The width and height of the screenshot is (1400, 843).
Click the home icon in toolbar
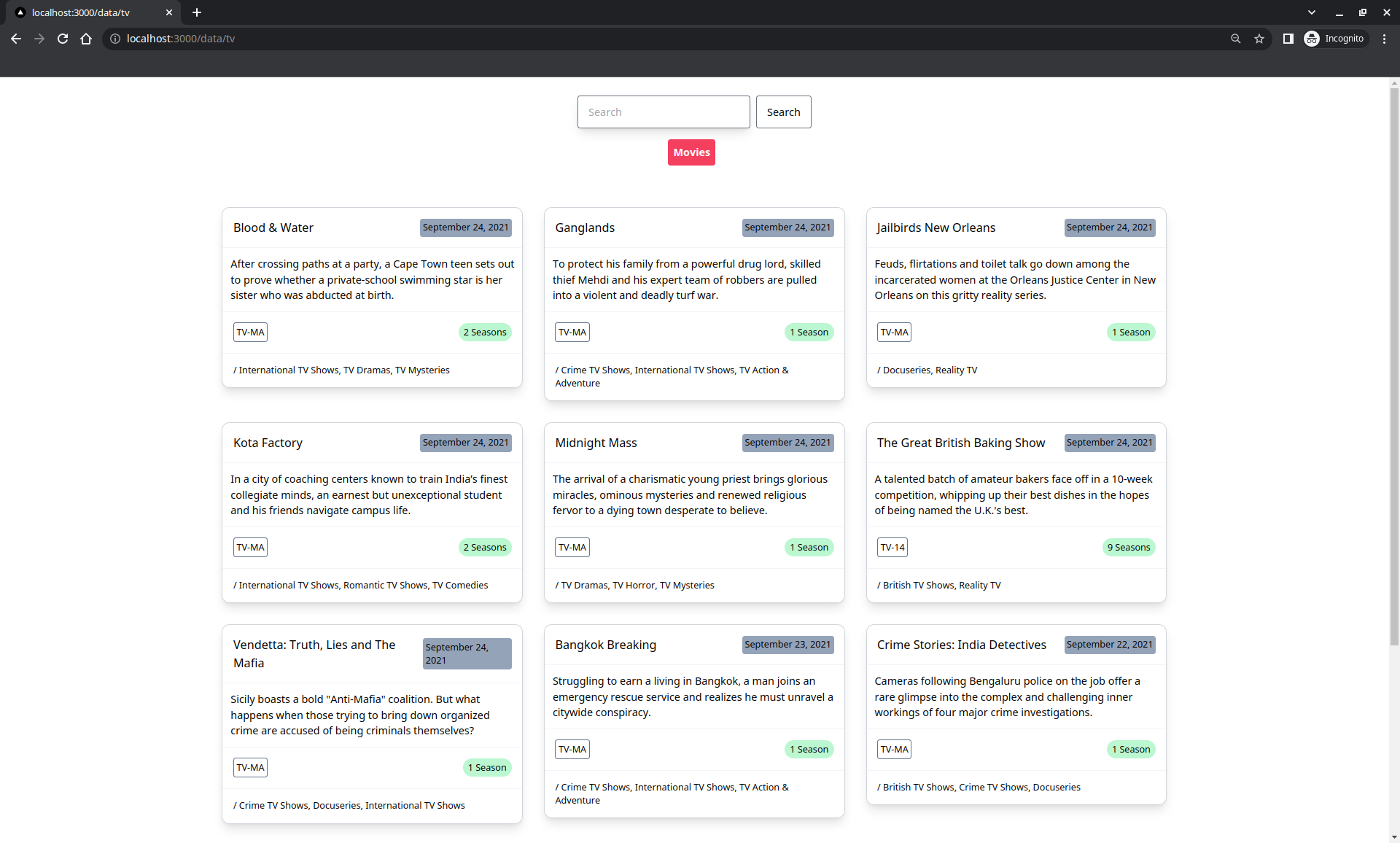coord(86,39)
